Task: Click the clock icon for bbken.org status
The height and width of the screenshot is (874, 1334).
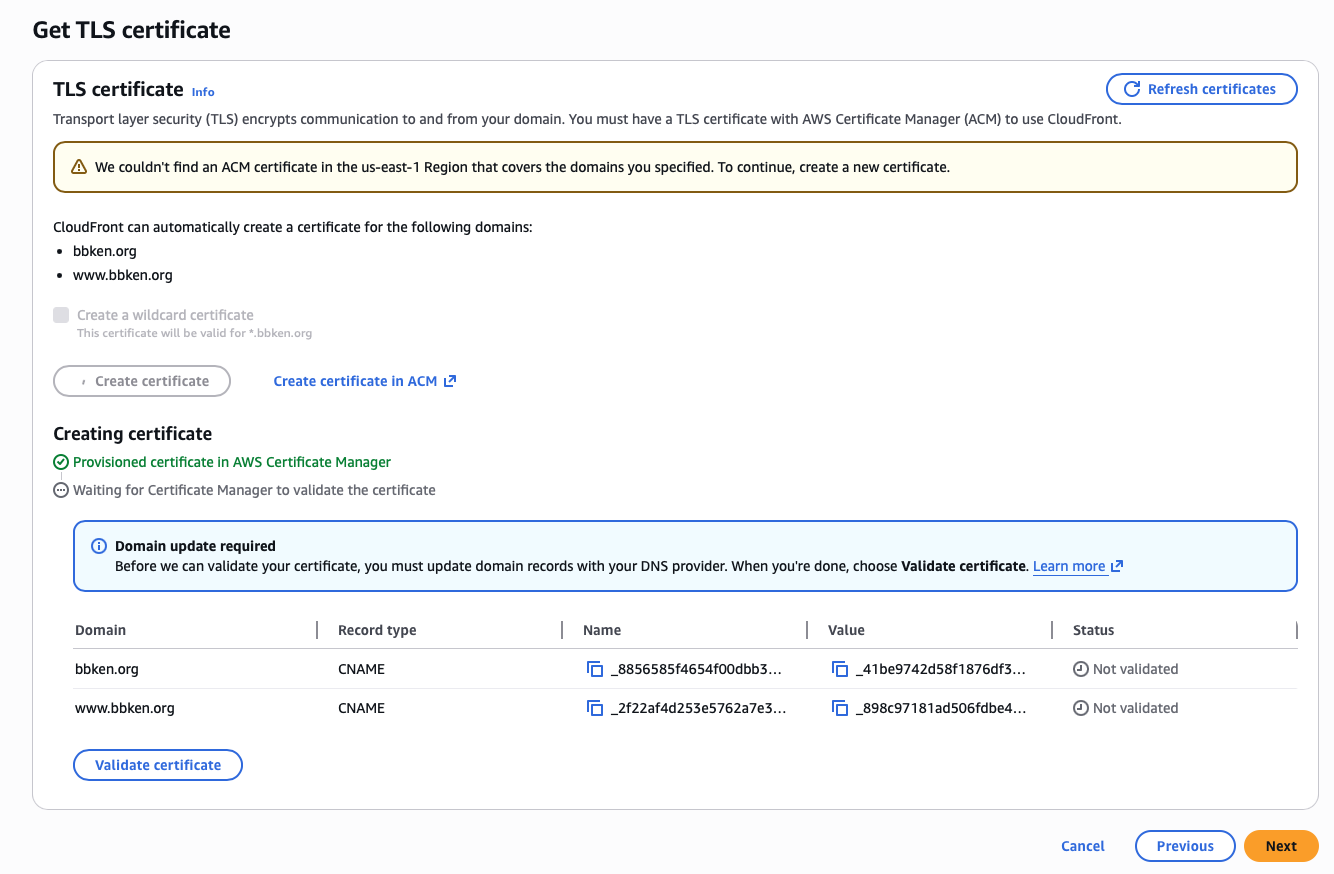Action: click(1080, 669)
